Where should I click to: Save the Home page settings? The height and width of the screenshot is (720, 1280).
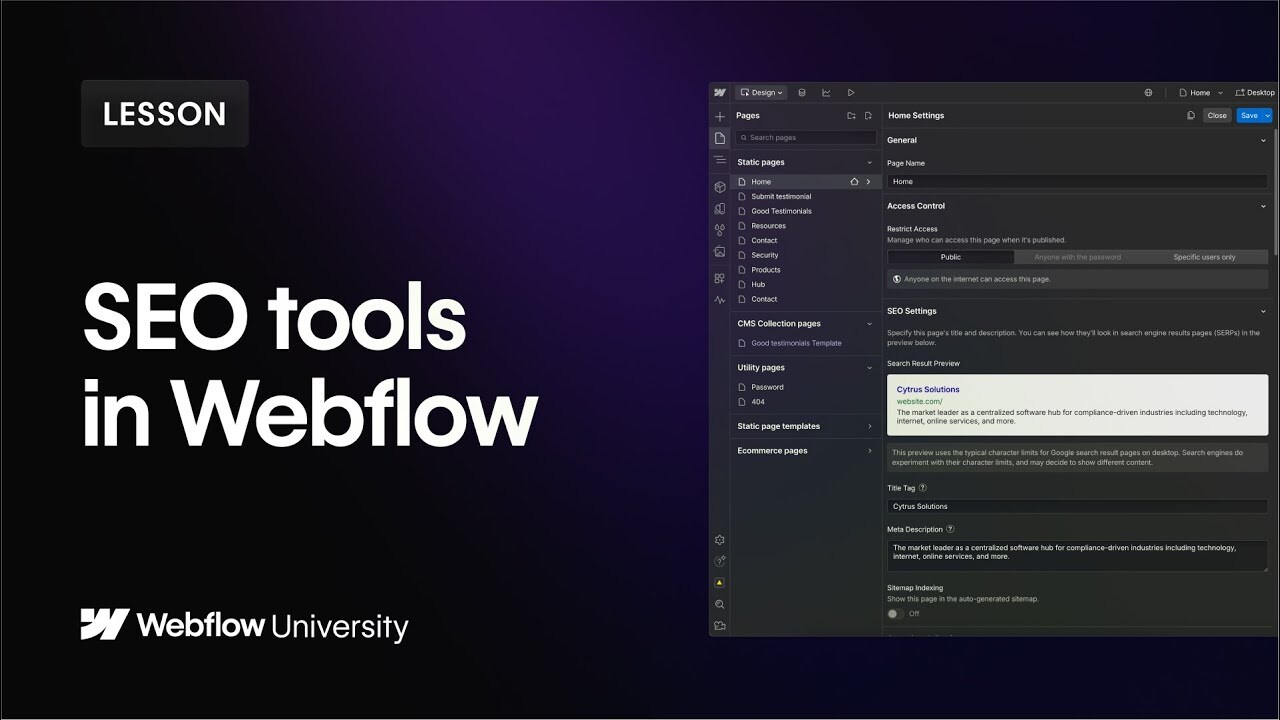click(x=1251, y=115)
